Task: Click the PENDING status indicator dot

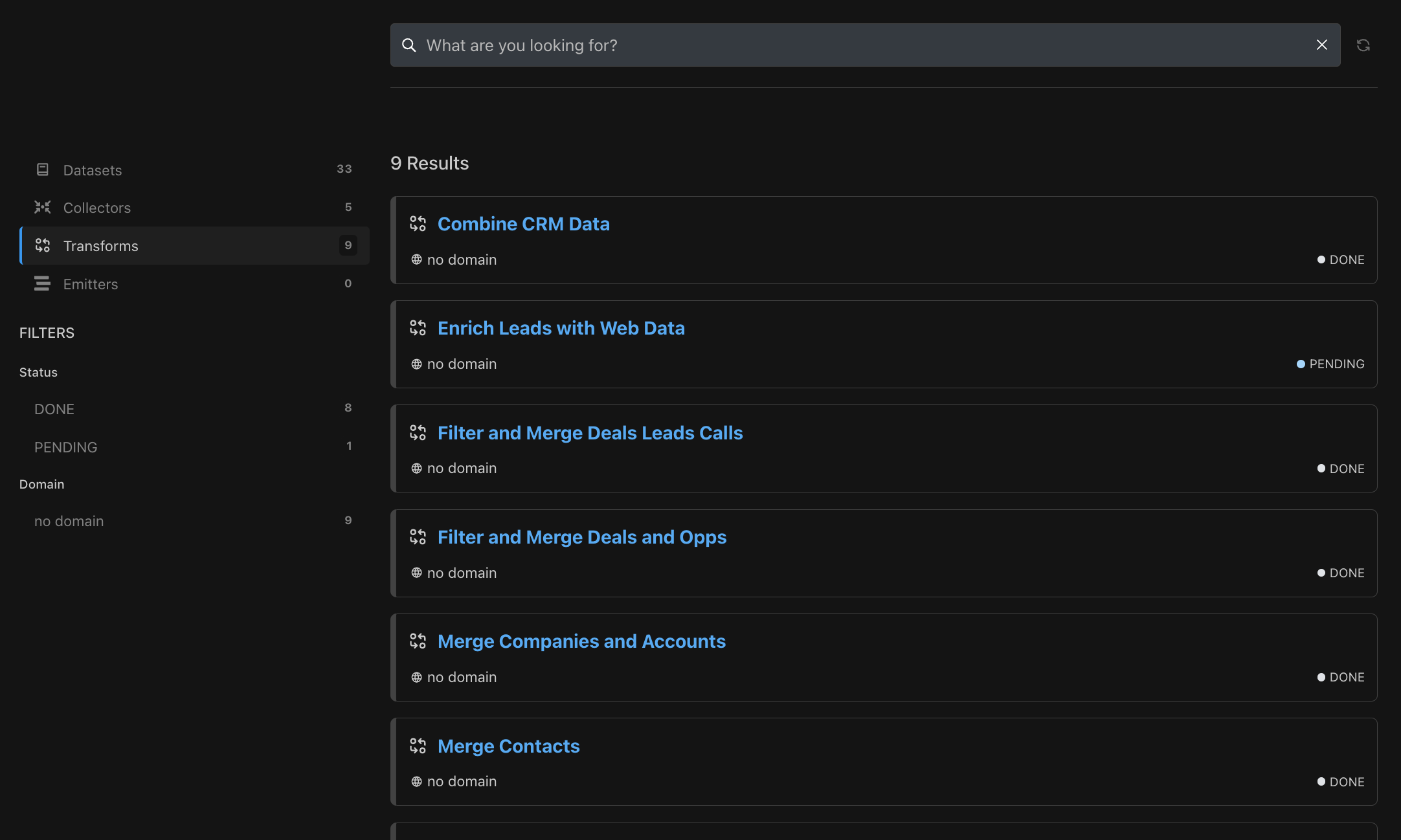Action: tap(1301, 364)
